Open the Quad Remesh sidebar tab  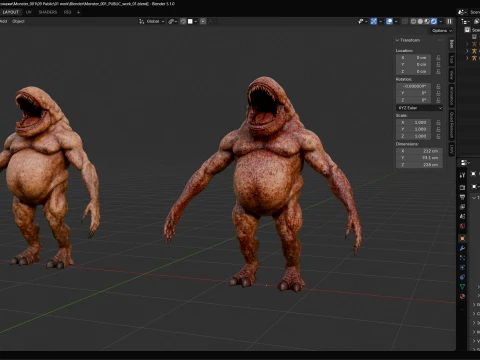[452, 125]
